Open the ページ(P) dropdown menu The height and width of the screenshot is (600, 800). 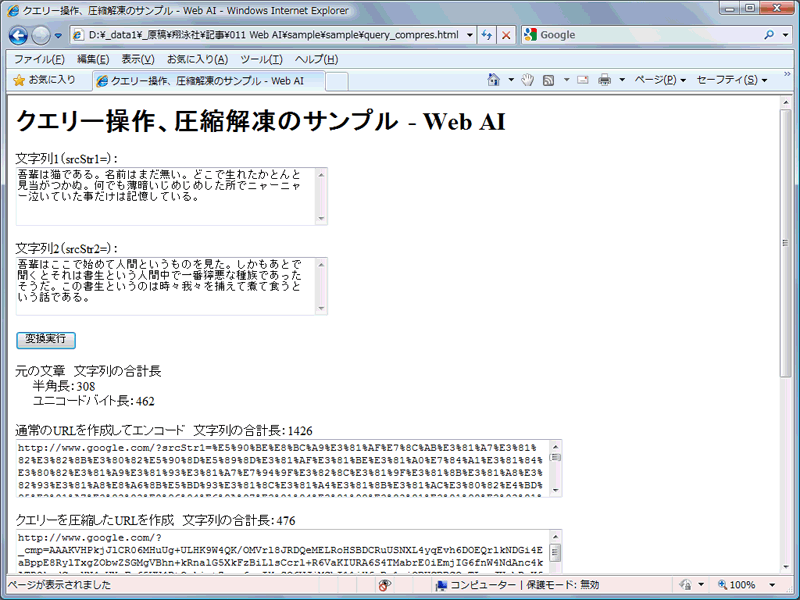click(660, 80)
